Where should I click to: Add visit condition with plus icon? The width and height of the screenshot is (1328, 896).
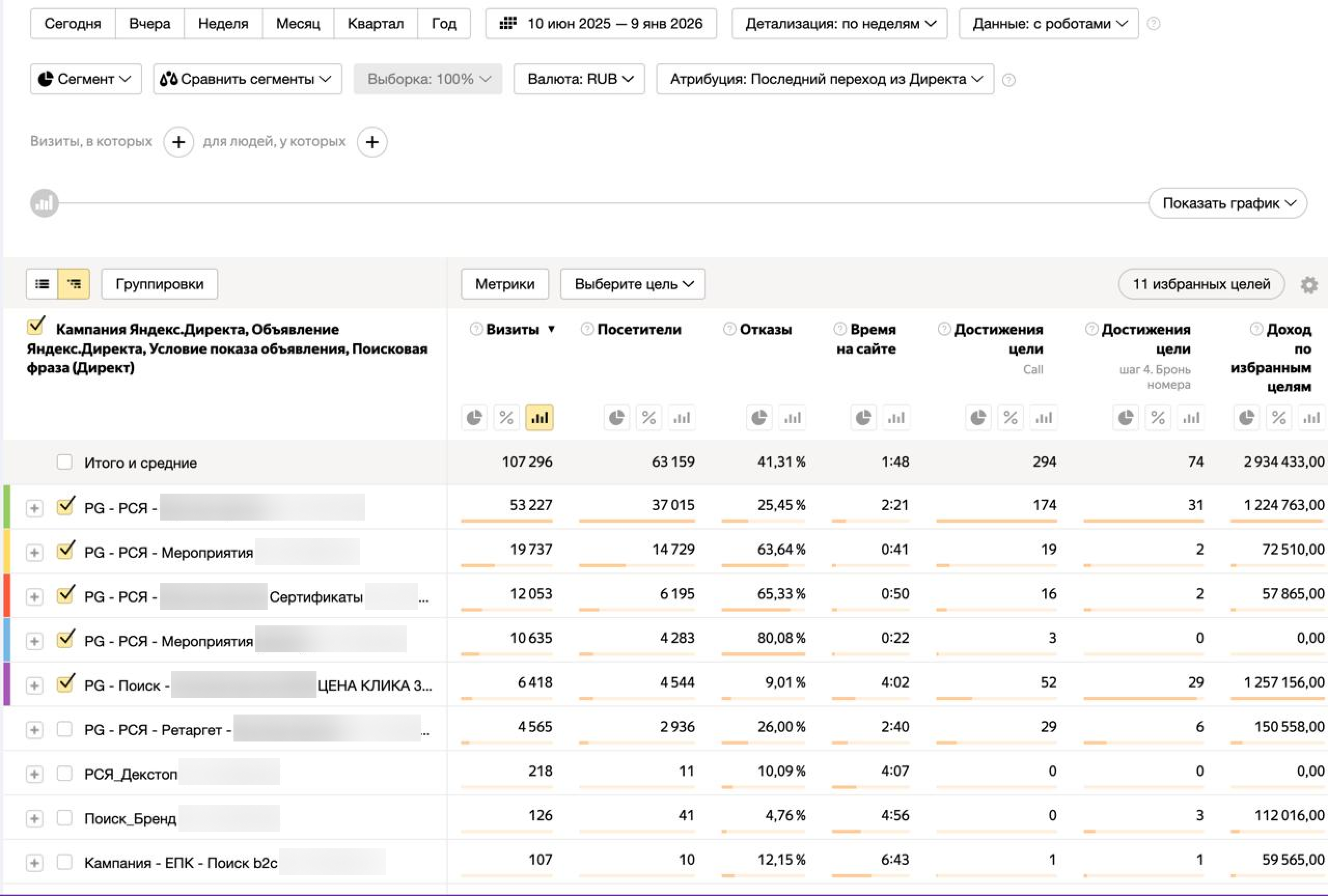coord(178,142)
